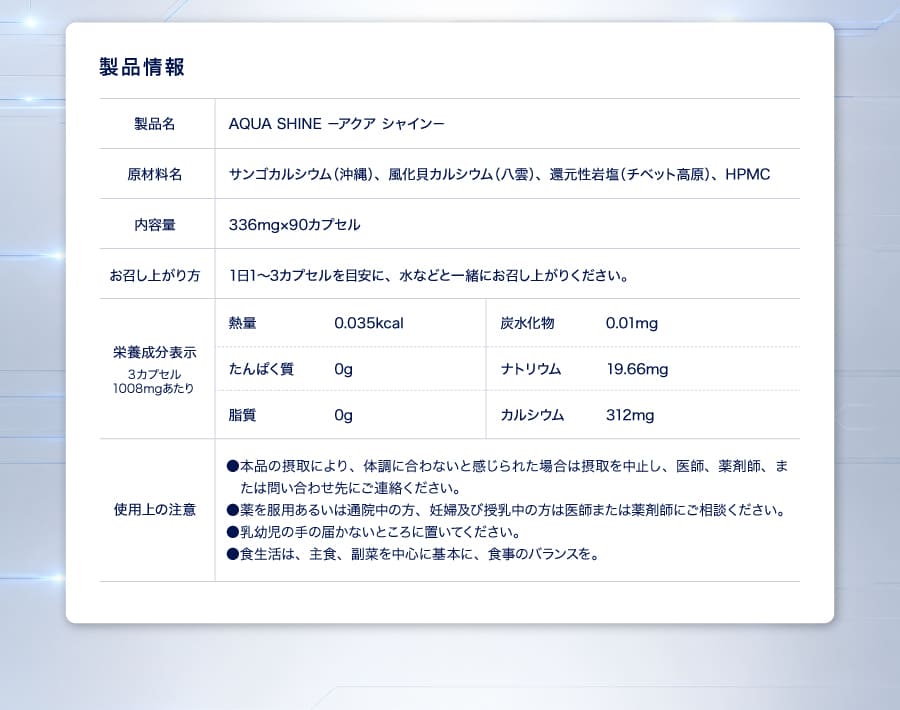Select the 内容量 row label
900x710 pixels.
tap(154, 224)
